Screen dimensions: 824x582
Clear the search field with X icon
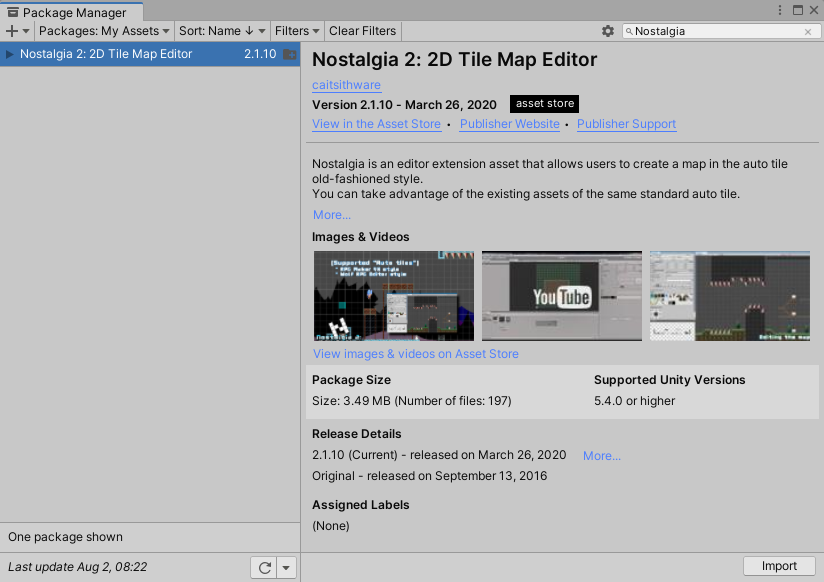click(808, 32)
